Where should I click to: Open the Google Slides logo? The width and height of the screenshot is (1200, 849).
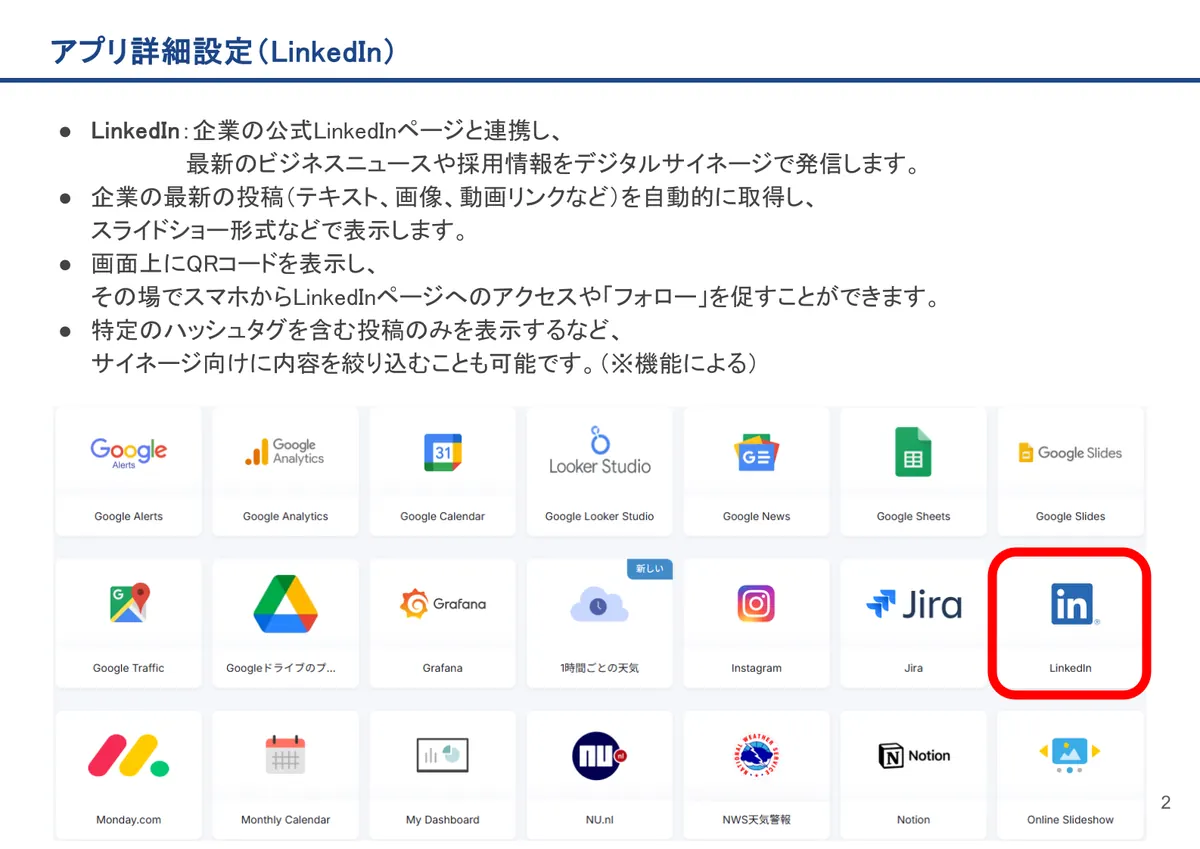(x=1070, y=453)
